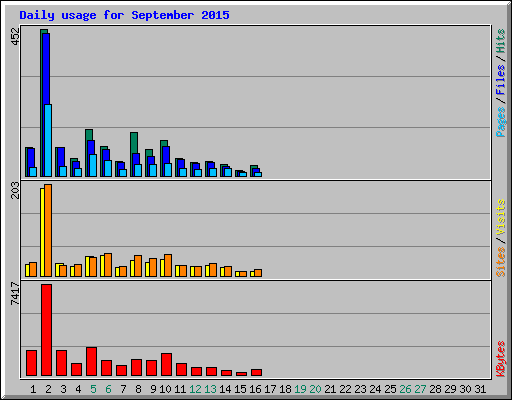Click day 24 on the date axis
The width and height of the screenshot is (512, 400).
pos(375,389)
